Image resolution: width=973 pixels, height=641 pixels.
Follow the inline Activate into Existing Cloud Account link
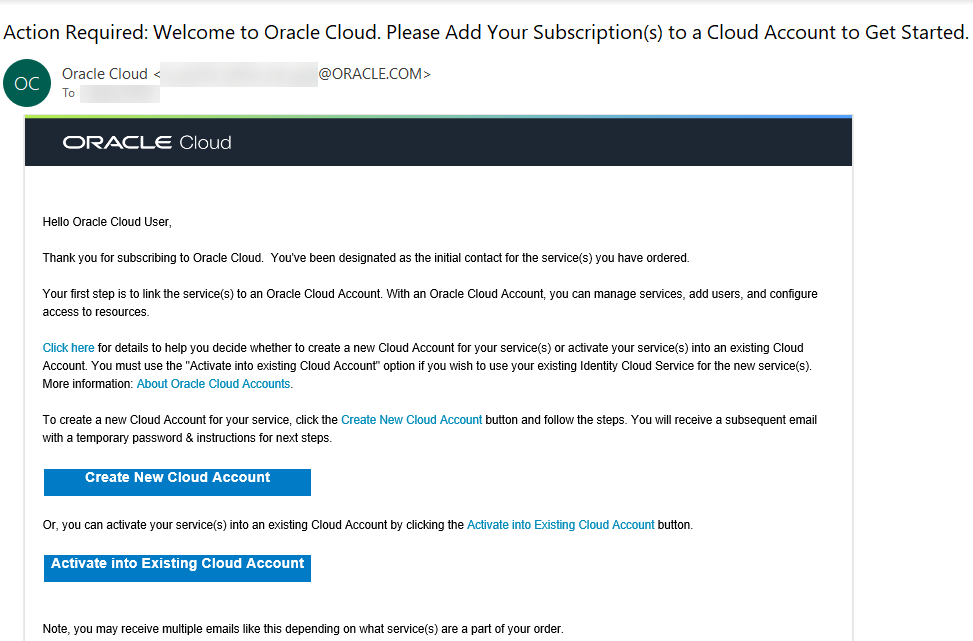pyautogui.click(x=560, y=524)
